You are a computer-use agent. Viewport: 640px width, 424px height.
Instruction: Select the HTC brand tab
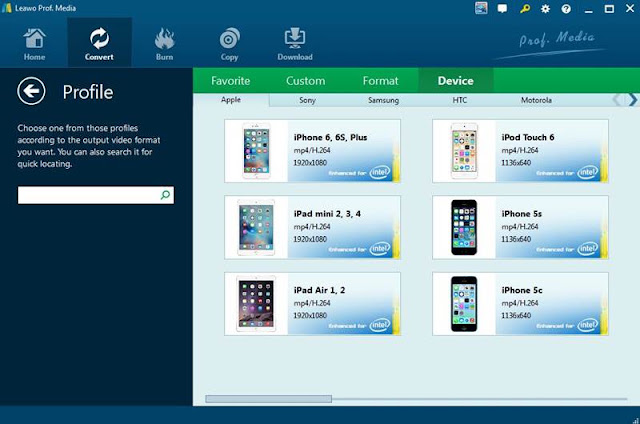(x=460, y=100)
